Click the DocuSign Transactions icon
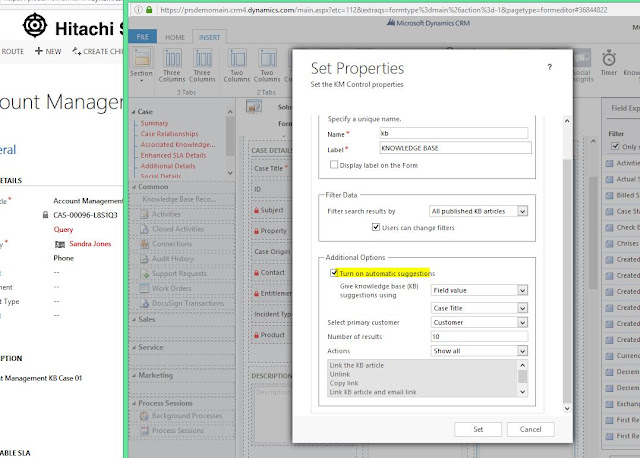The image size is (640, 458). [144, 303]
